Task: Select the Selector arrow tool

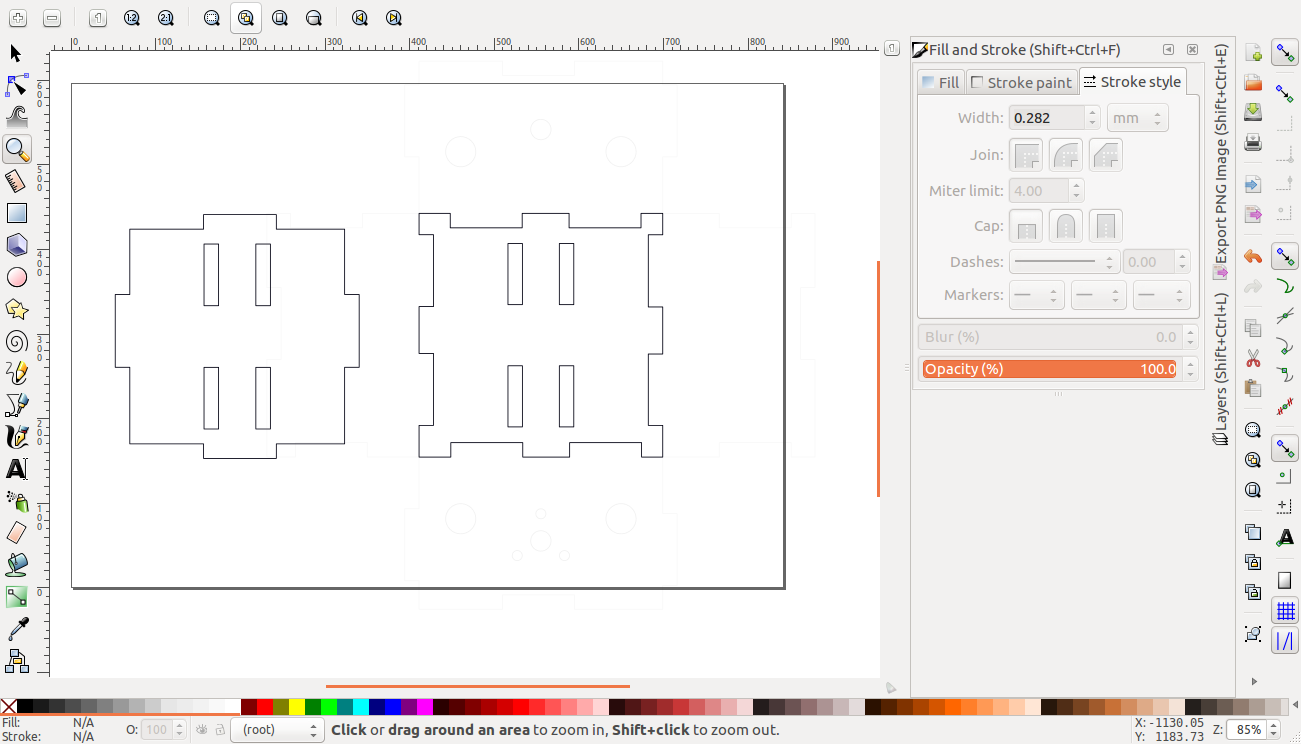Action: coord(16,53)
